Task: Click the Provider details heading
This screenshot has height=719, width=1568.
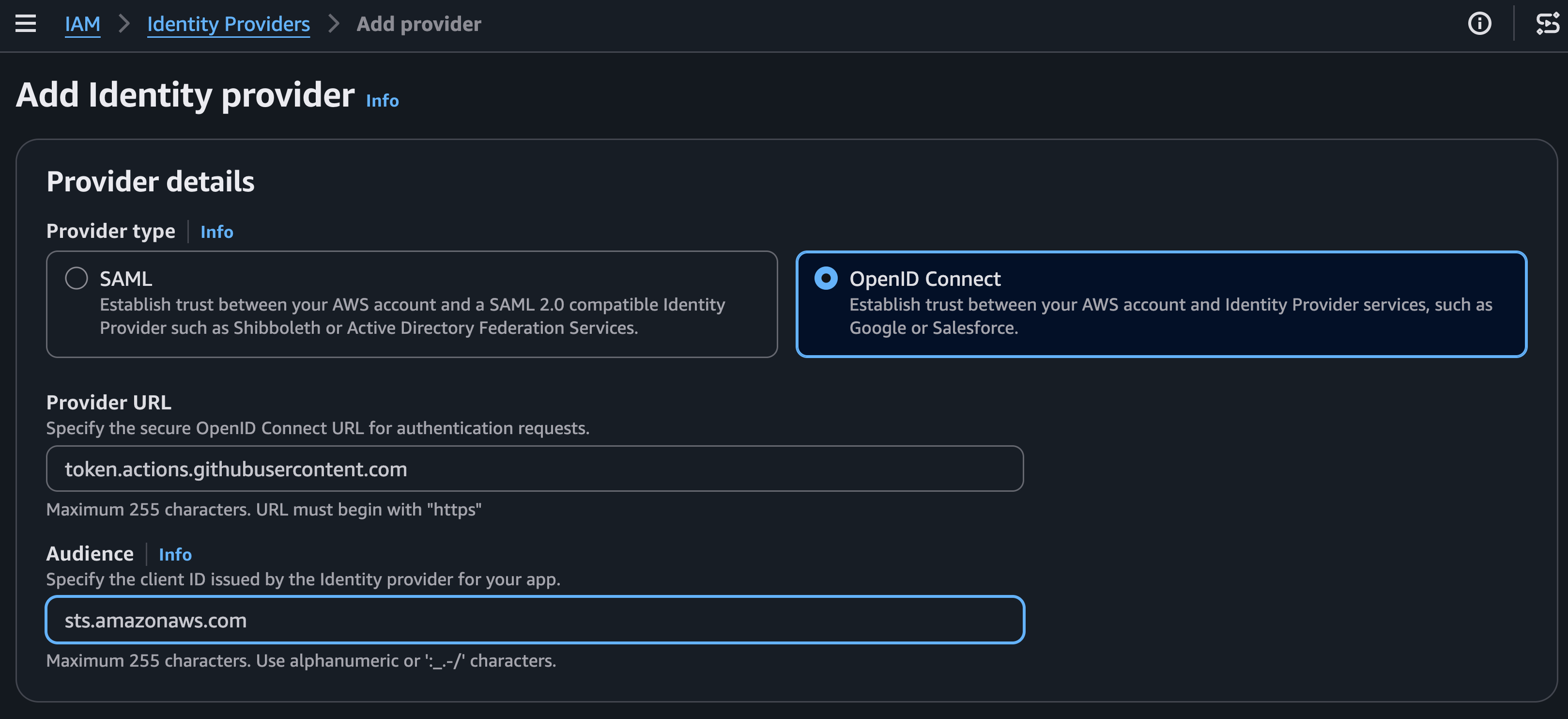Action: pyautogui.click(x=150, y=181)
